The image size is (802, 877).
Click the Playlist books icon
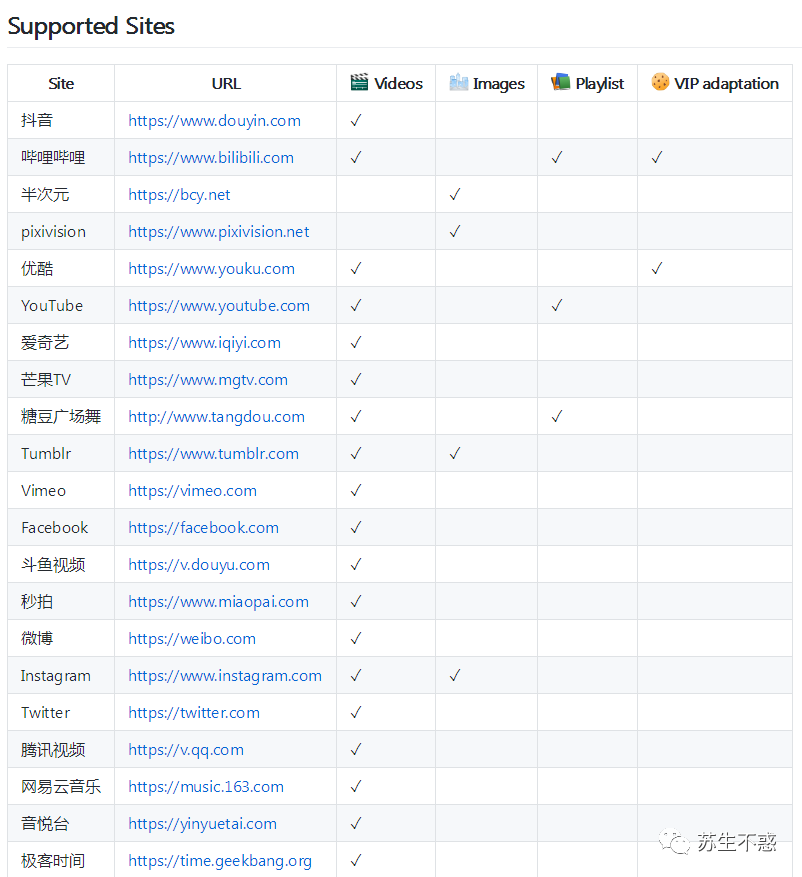point(560,82)
